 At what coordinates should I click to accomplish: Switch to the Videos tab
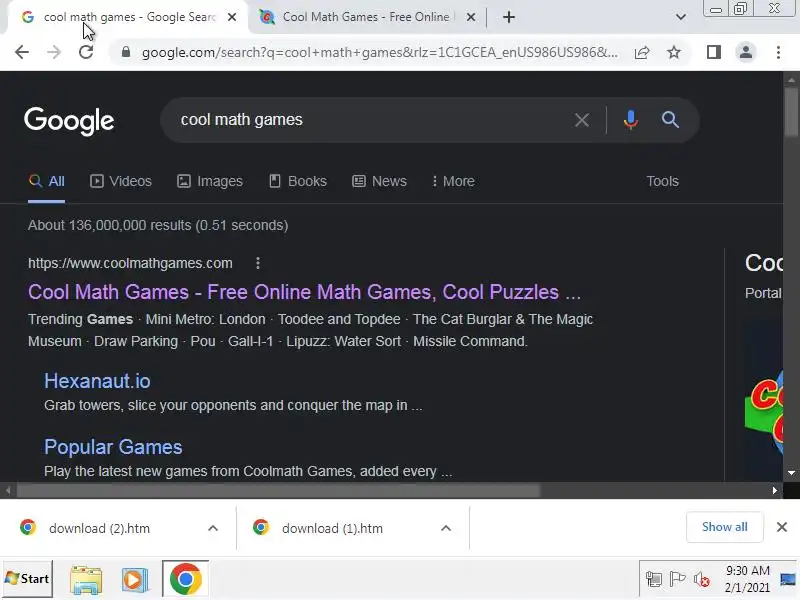(x=121, y=182)
